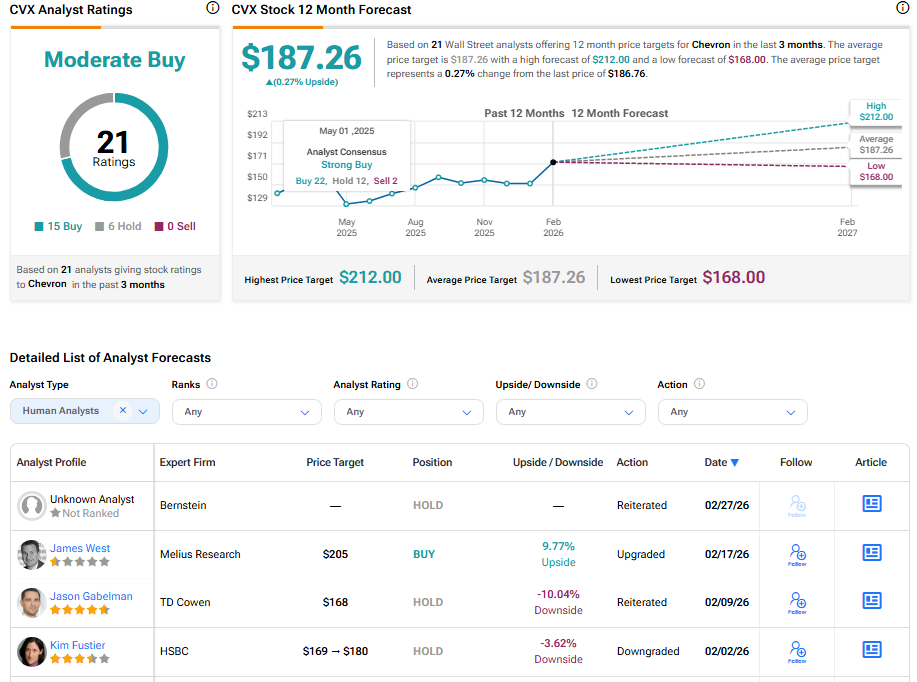
Task: Expand the Action filter dropdown
Action: coord(732,412)
